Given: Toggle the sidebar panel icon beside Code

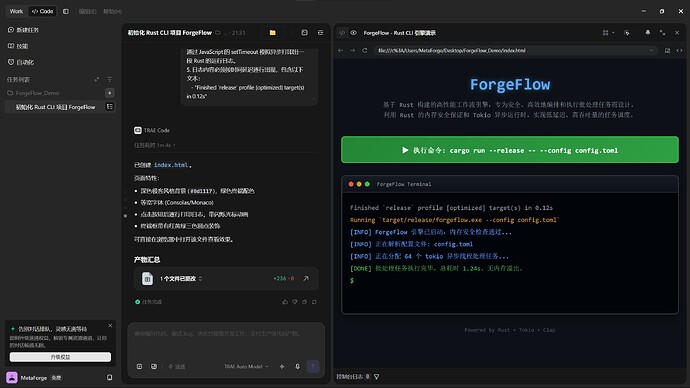Looking at the screenshot, I should pyautogui.click(x=66, y=11).
